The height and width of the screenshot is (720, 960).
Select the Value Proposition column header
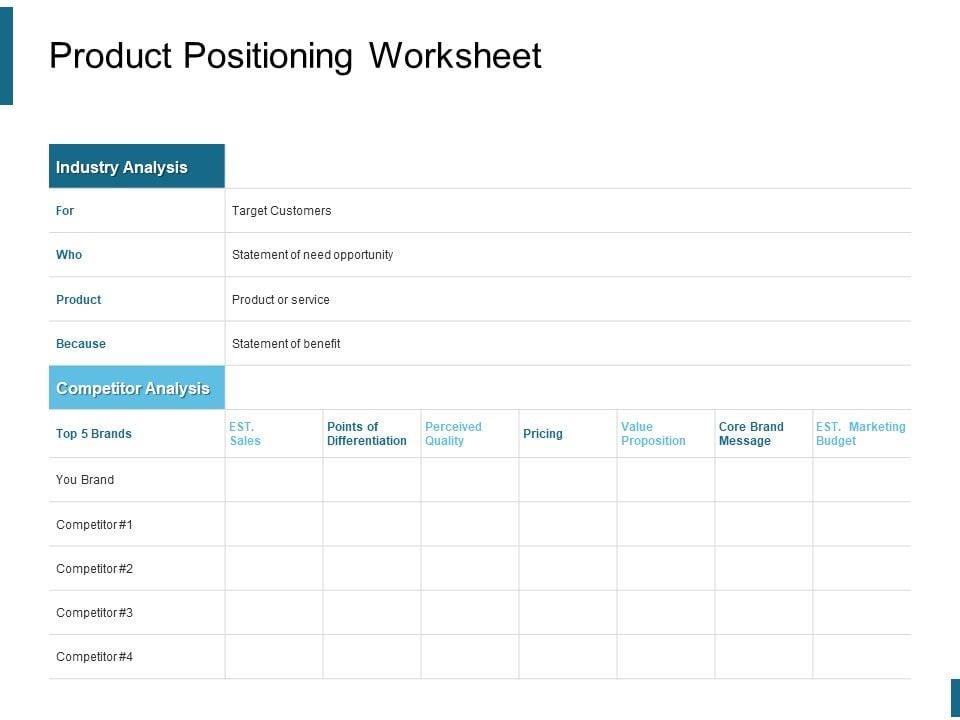click(653, 434)
